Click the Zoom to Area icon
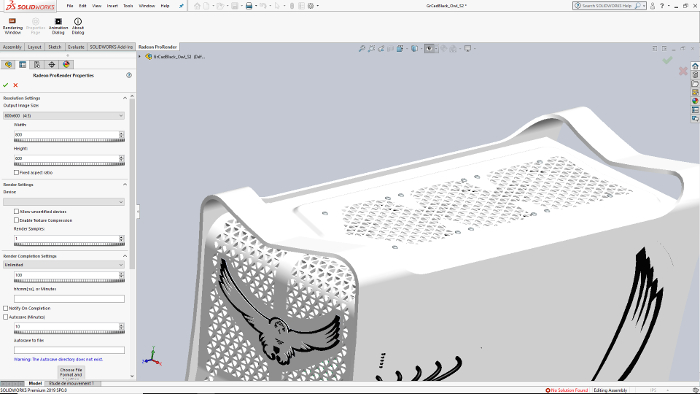This screenshot has height=394, width=700. coord(371,48)
